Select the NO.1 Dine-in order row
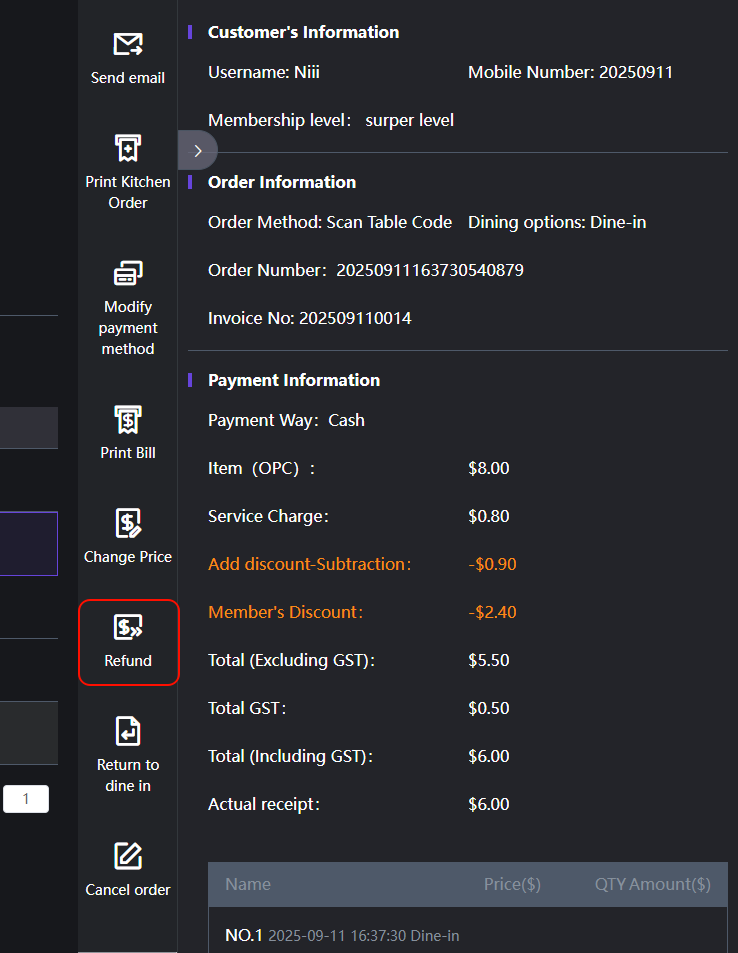 point(342,936)
